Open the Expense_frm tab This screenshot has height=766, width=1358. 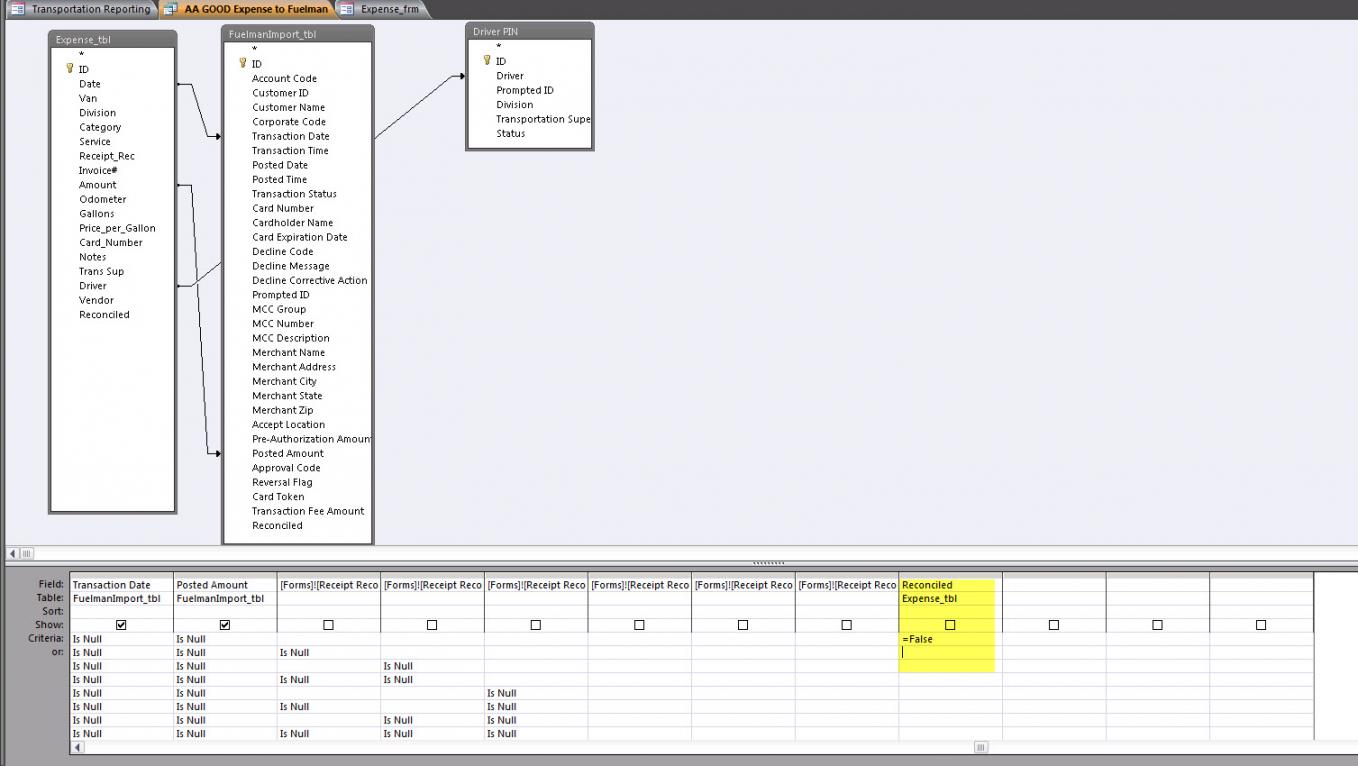point(381,9)
